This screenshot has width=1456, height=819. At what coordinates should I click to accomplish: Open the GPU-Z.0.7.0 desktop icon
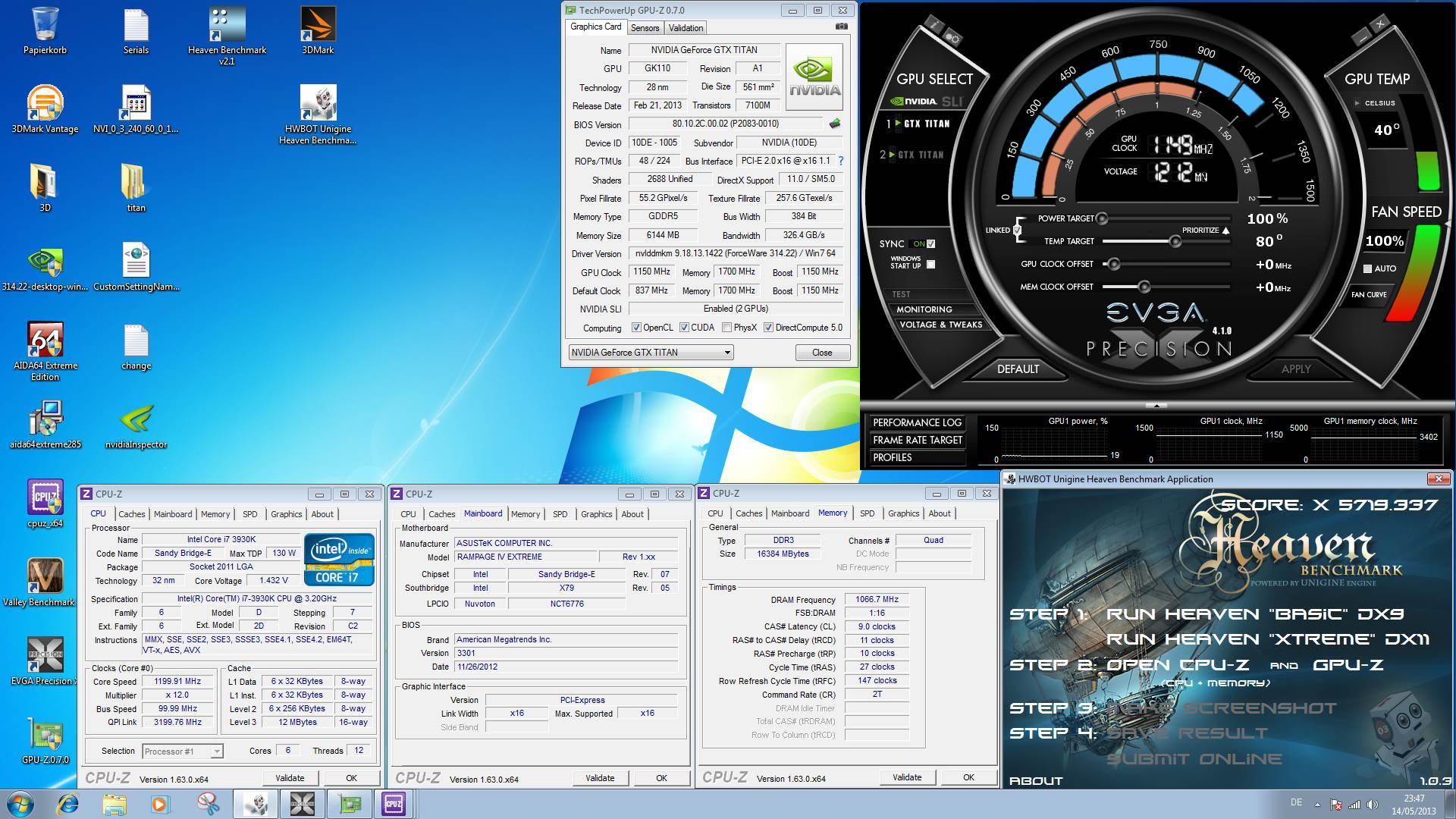pos(45,740)
